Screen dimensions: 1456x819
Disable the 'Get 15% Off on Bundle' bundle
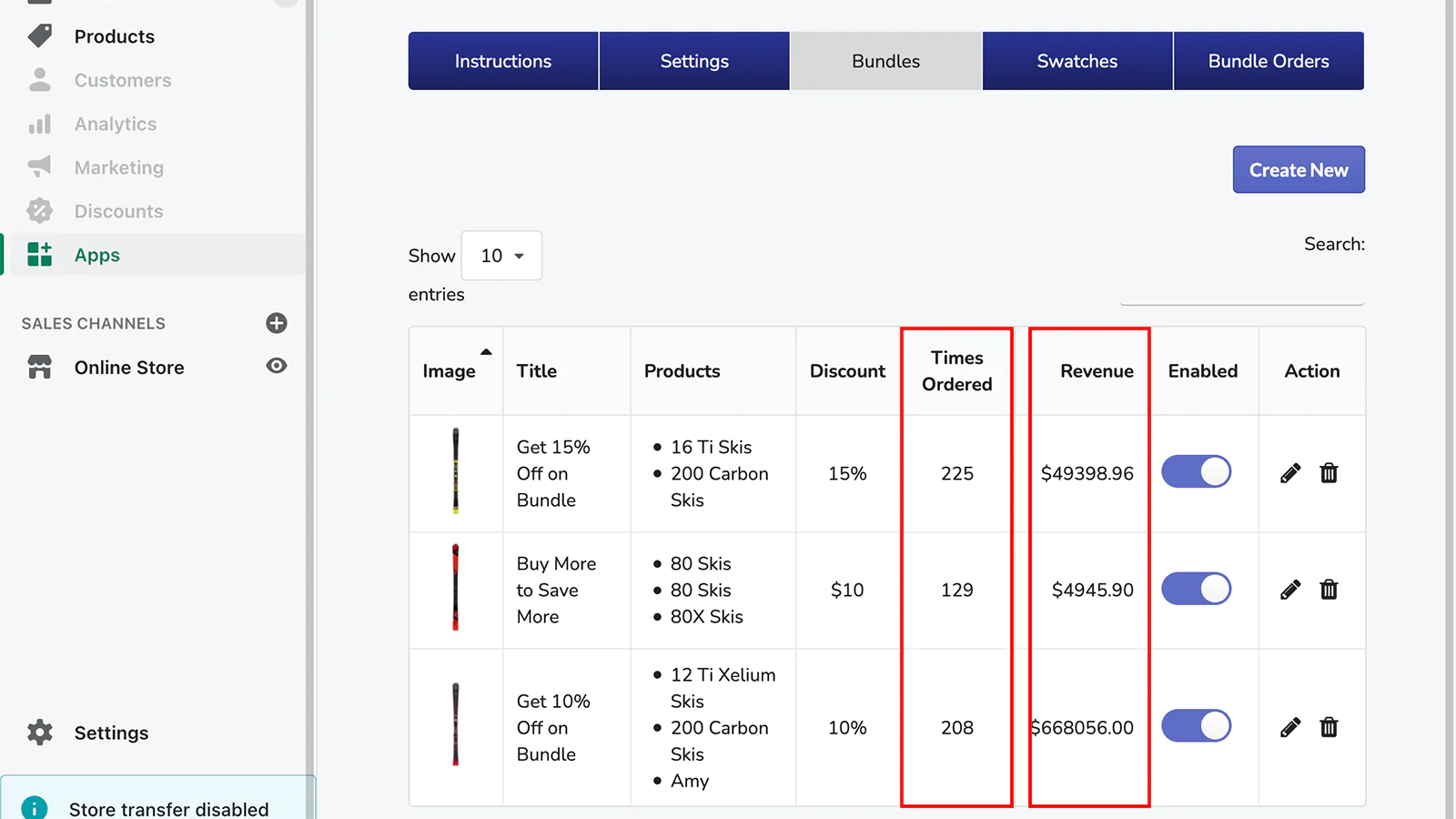coord(1197,471)
